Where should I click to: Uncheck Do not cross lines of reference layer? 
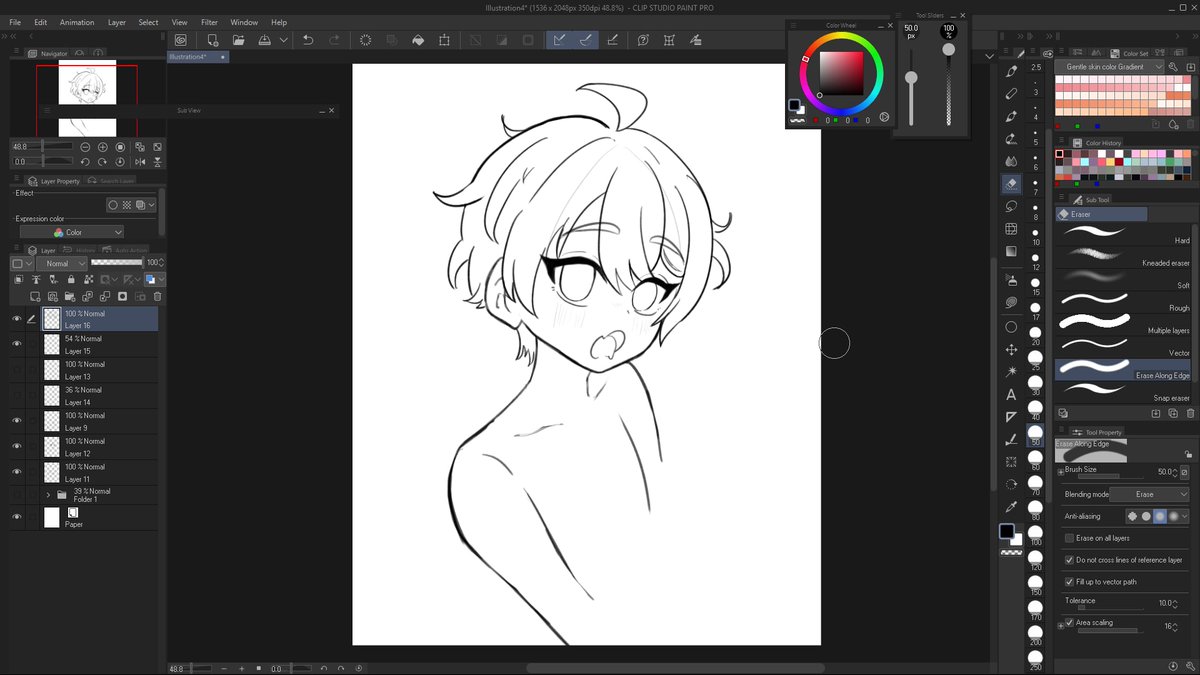pyautogui.click(x=1069, y=560)
